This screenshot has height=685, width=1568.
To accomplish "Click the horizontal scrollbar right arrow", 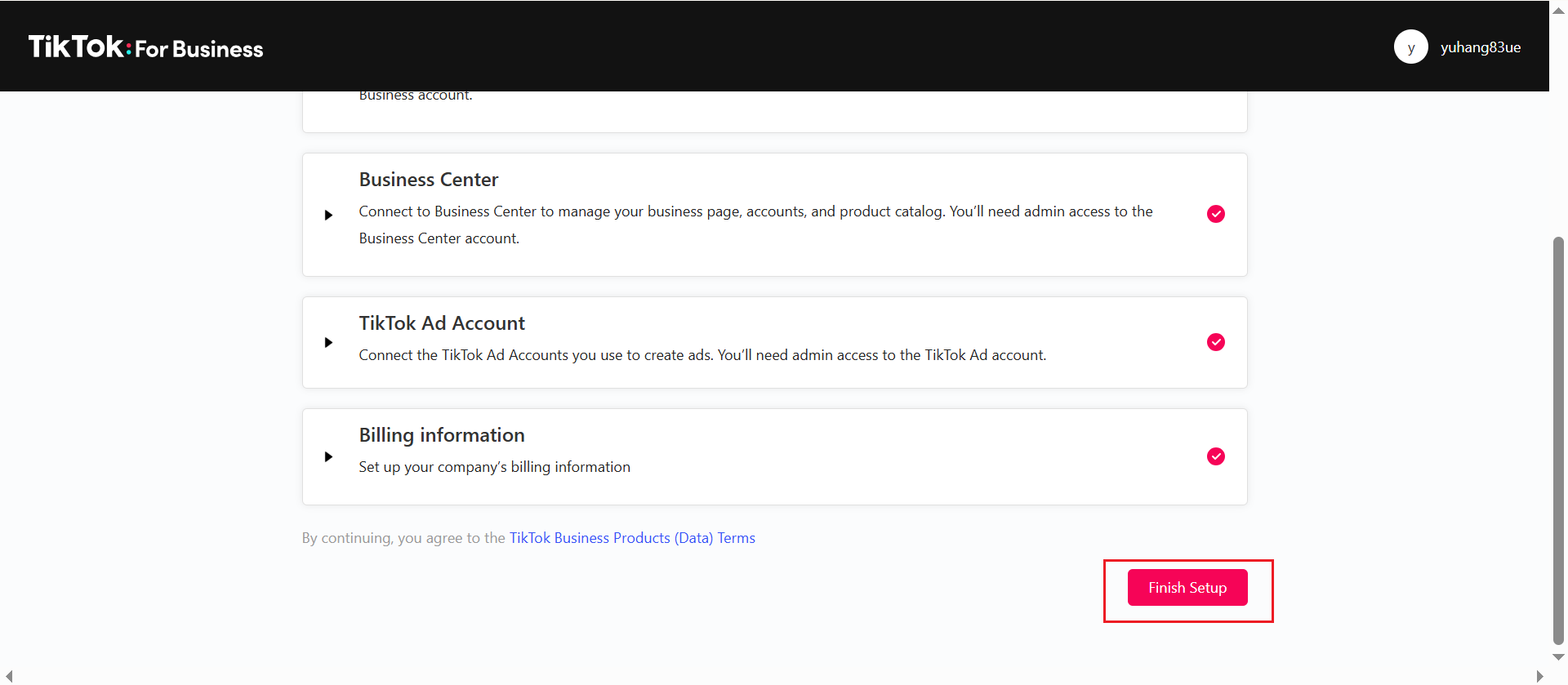I will pos(1540,676).
